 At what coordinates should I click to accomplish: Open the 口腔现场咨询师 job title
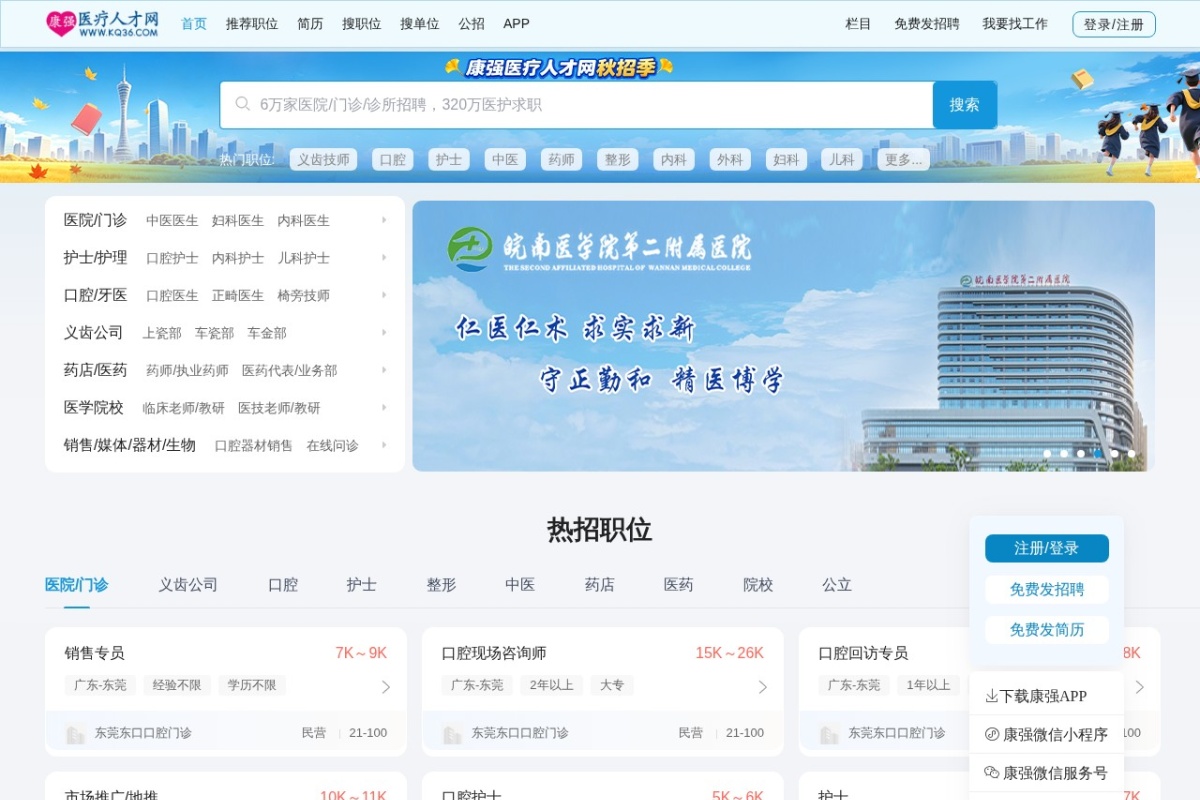pyautogui.click(x=494, y=653)
